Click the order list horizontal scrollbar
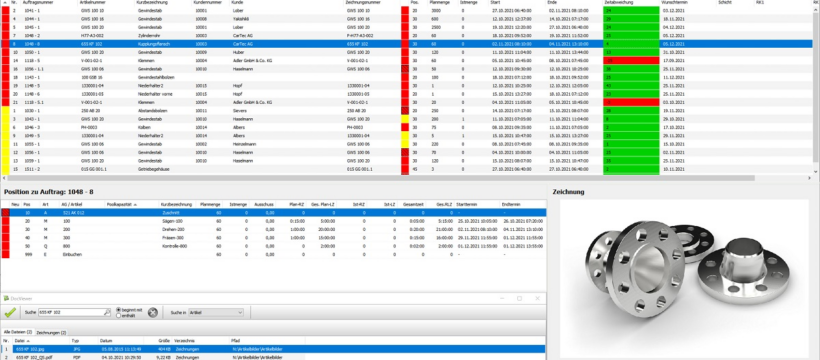The height and width of the screenshot is (360, 820). point(381,178)
